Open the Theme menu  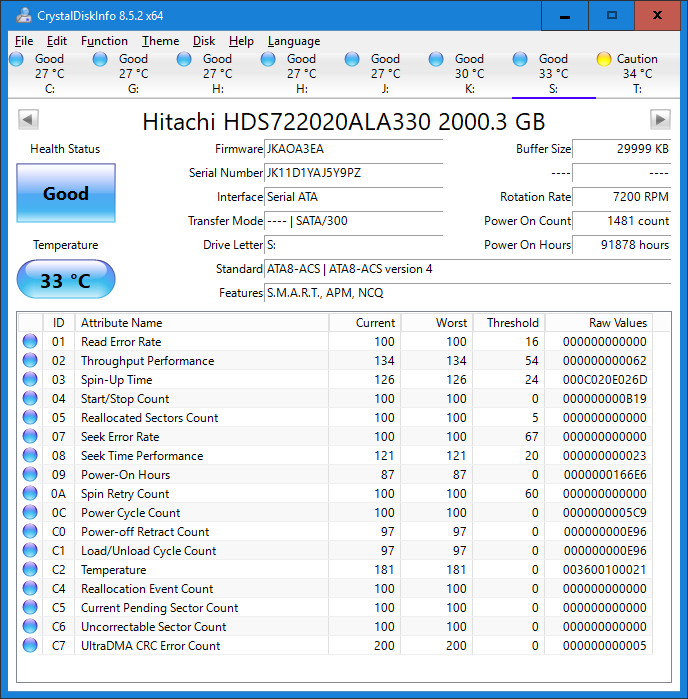click(161, 41)
